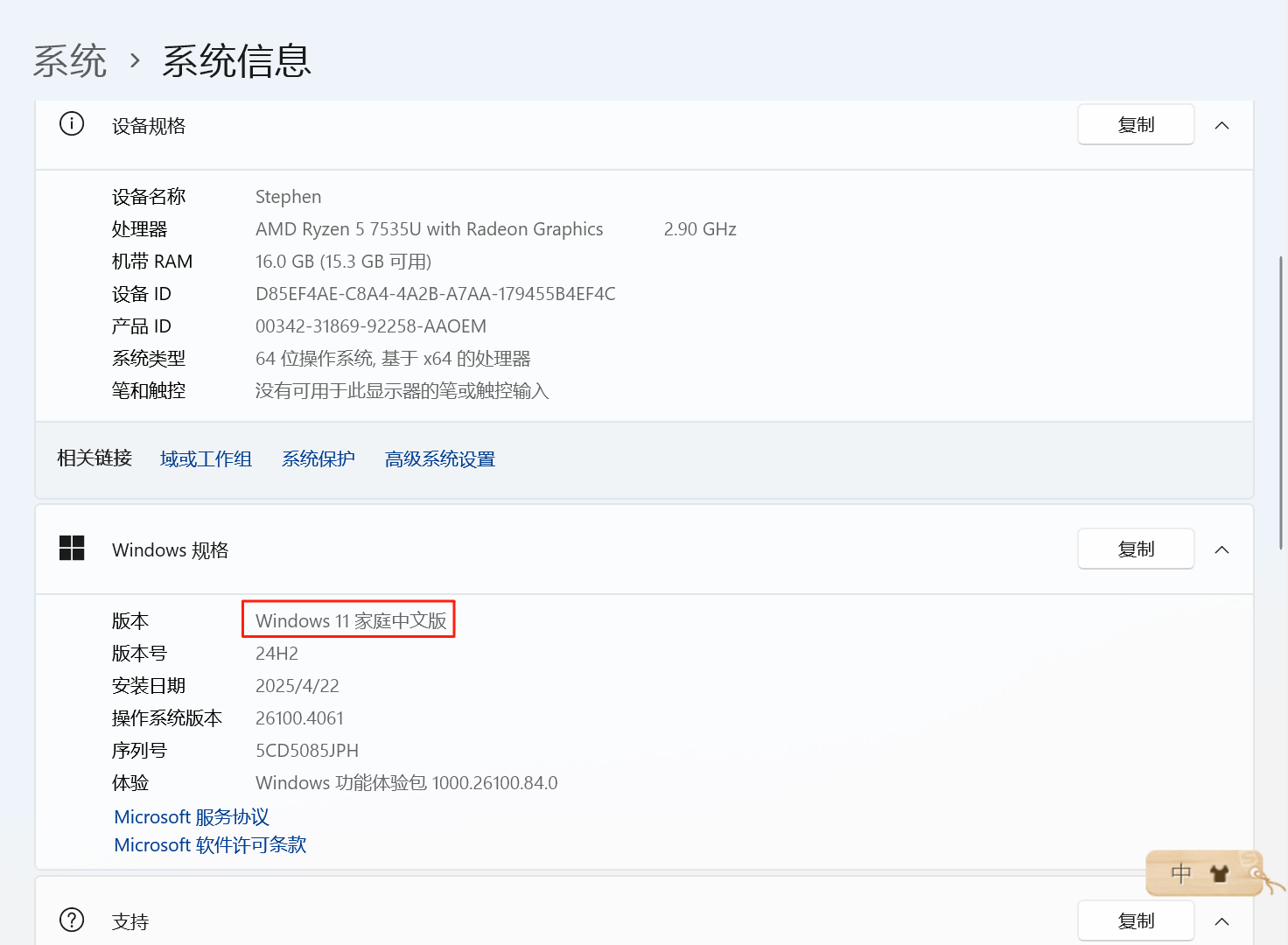
Task: Select the OS build 26100.4061
Action: pos(299,718)
